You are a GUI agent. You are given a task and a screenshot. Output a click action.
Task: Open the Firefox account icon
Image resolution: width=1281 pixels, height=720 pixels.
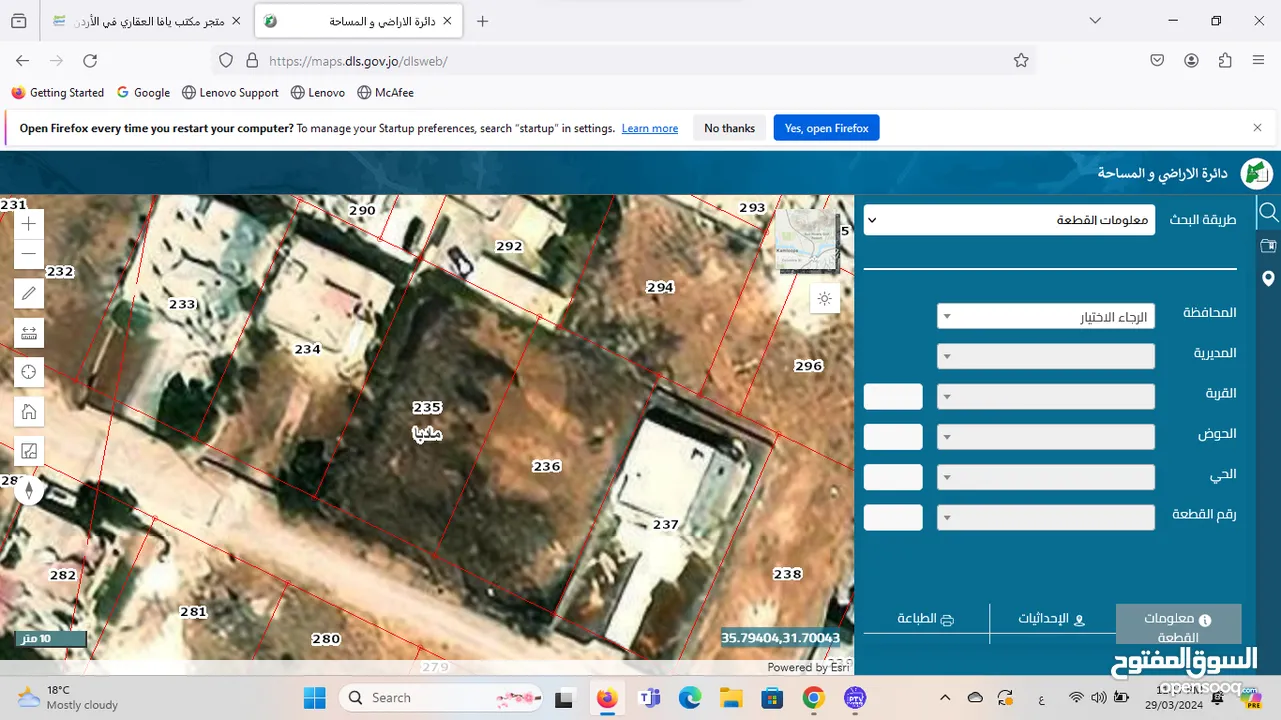click(x=1191, y=61)
